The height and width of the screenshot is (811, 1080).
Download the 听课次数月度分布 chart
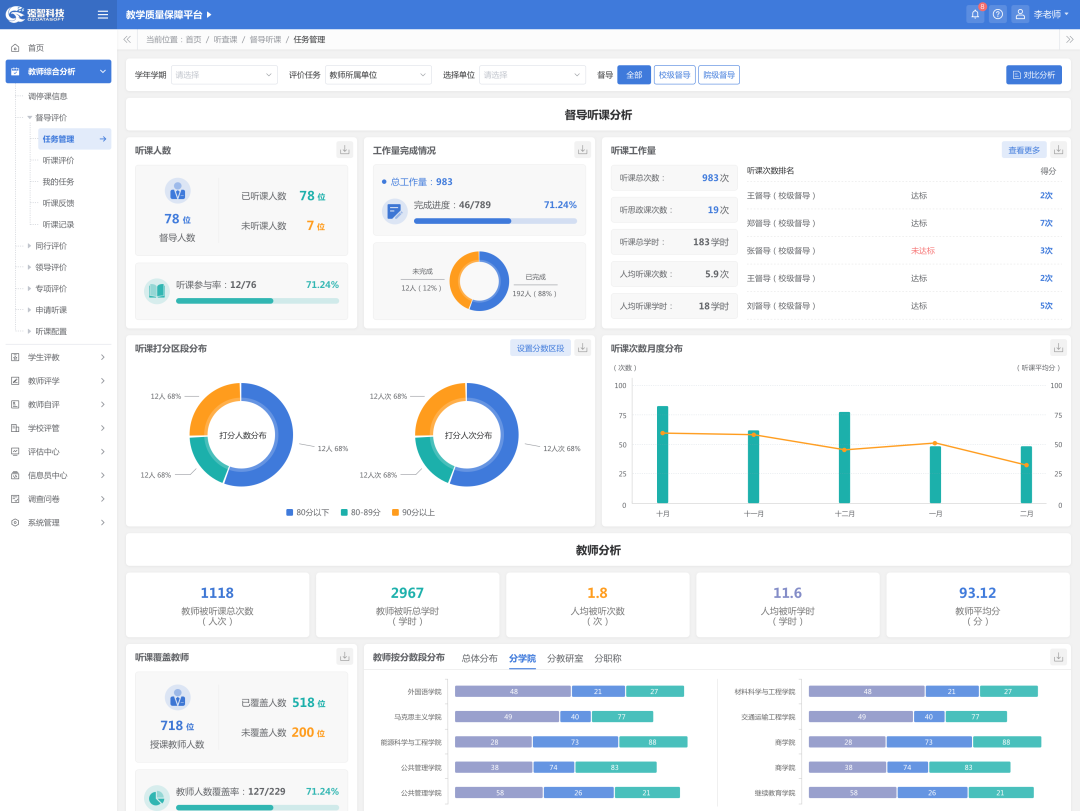pyautogui.click(x=1058, y=348)
